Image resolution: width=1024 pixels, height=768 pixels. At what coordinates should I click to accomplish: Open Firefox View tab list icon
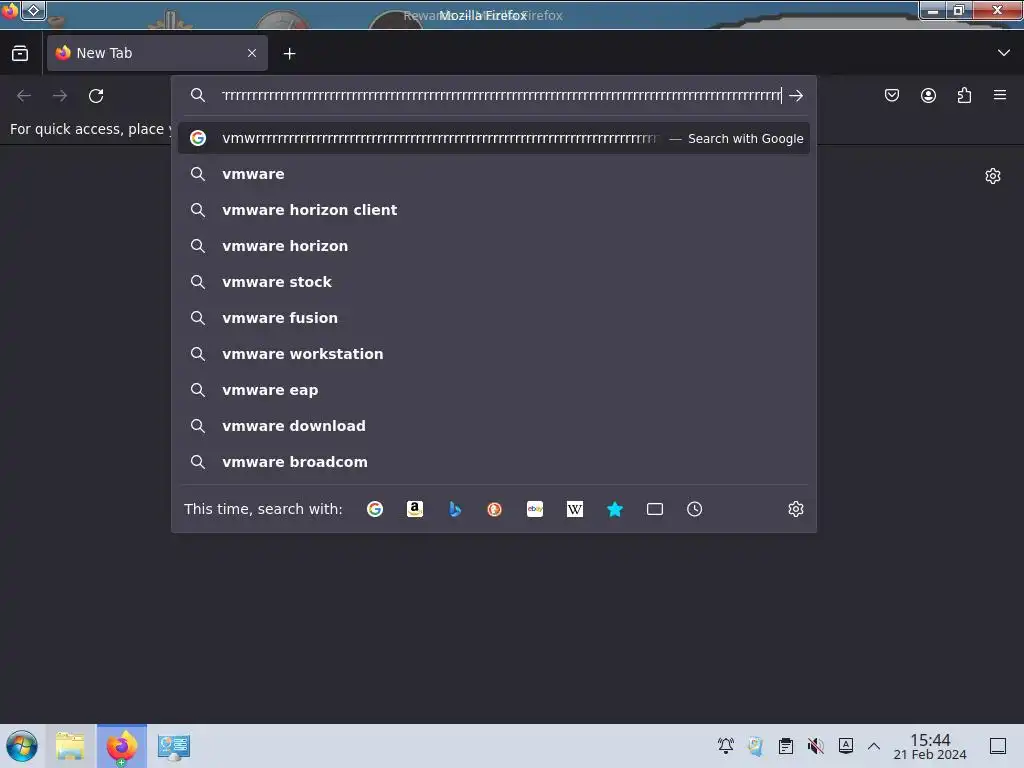20,54
